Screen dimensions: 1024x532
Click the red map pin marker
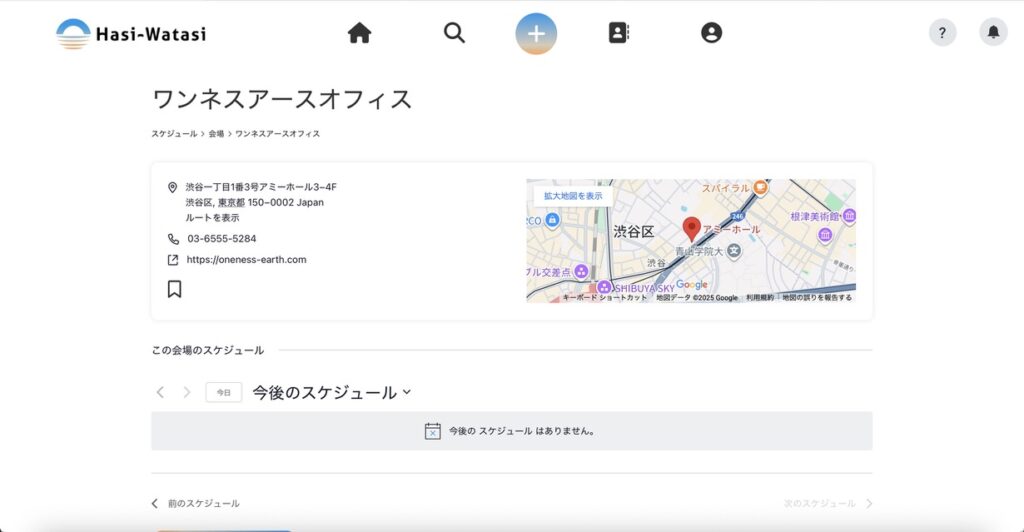tap(691, 229)
